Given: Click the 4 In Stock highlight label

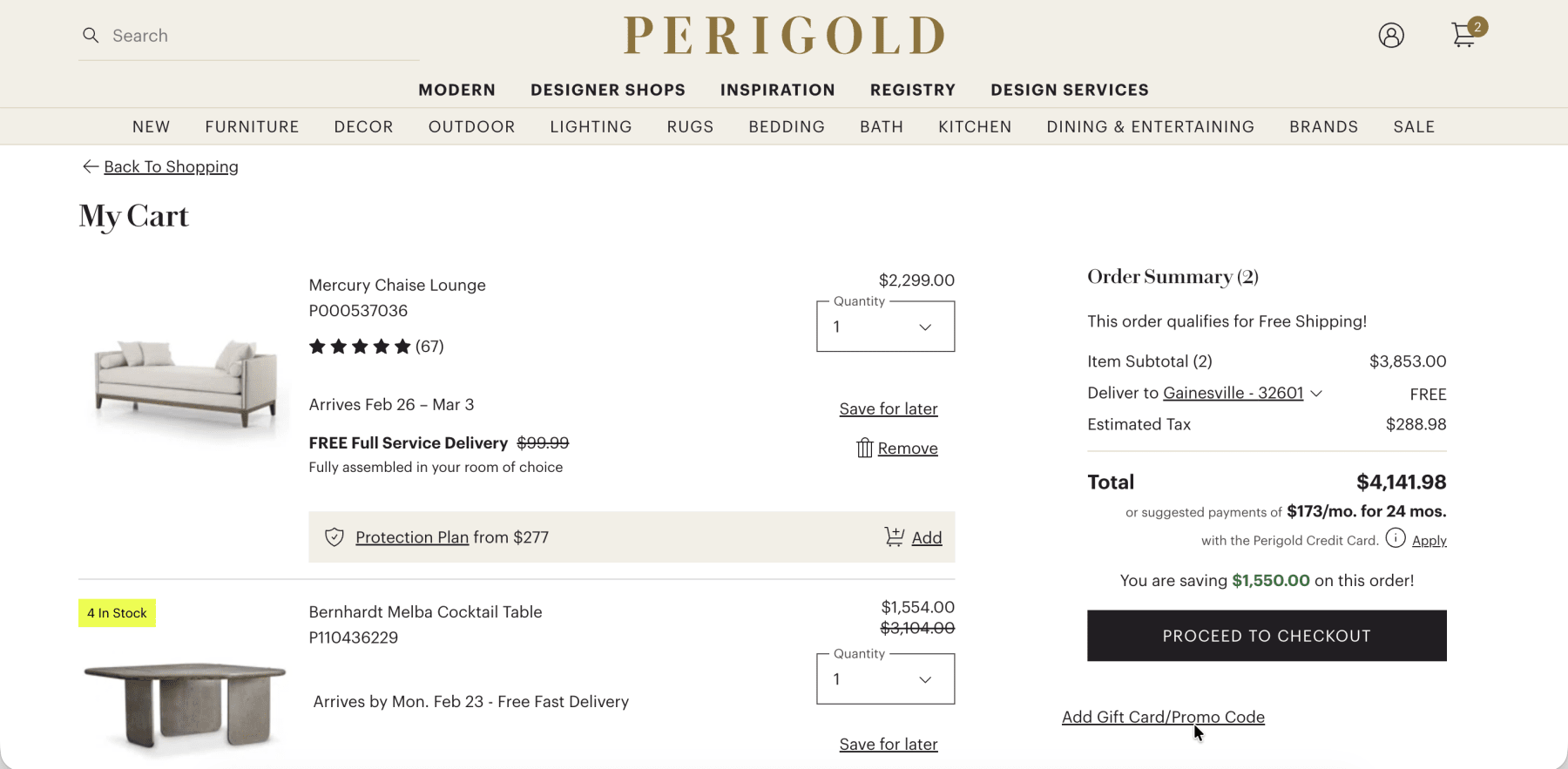Looking at the screenshot, I should pos(116,612).
